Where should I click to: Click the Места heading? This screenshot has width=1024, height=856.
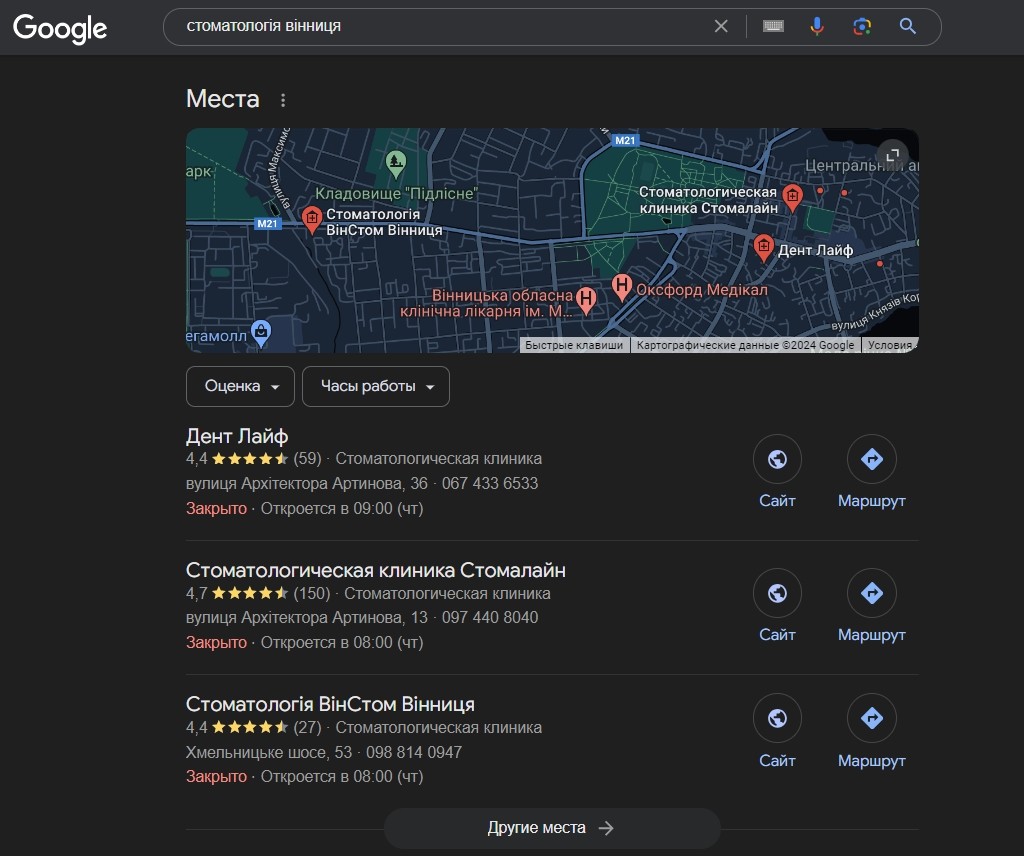point(223,99)
